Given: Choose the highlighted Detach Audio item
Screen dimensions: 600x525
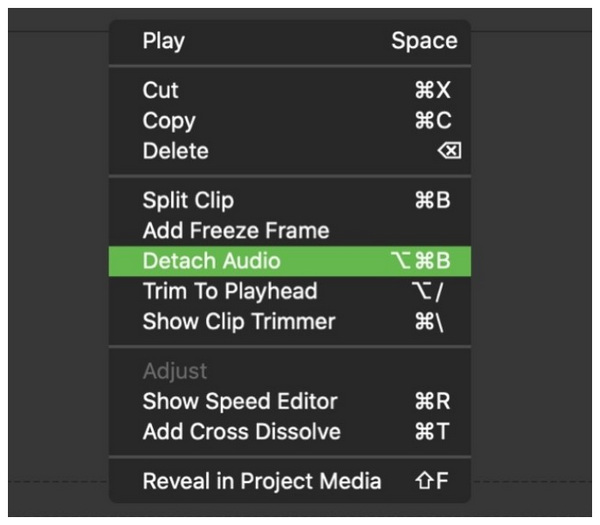Looking at the screenshot, I should (x=211, y=261).
